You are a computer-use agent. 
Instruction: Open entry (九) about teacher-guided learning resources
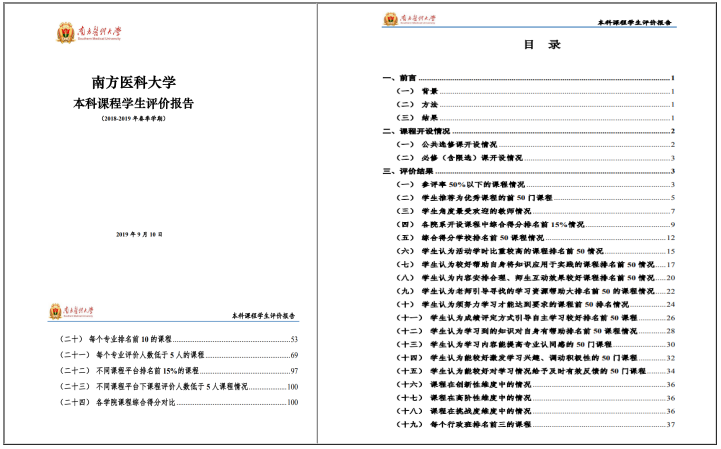(x=535, y=292)
